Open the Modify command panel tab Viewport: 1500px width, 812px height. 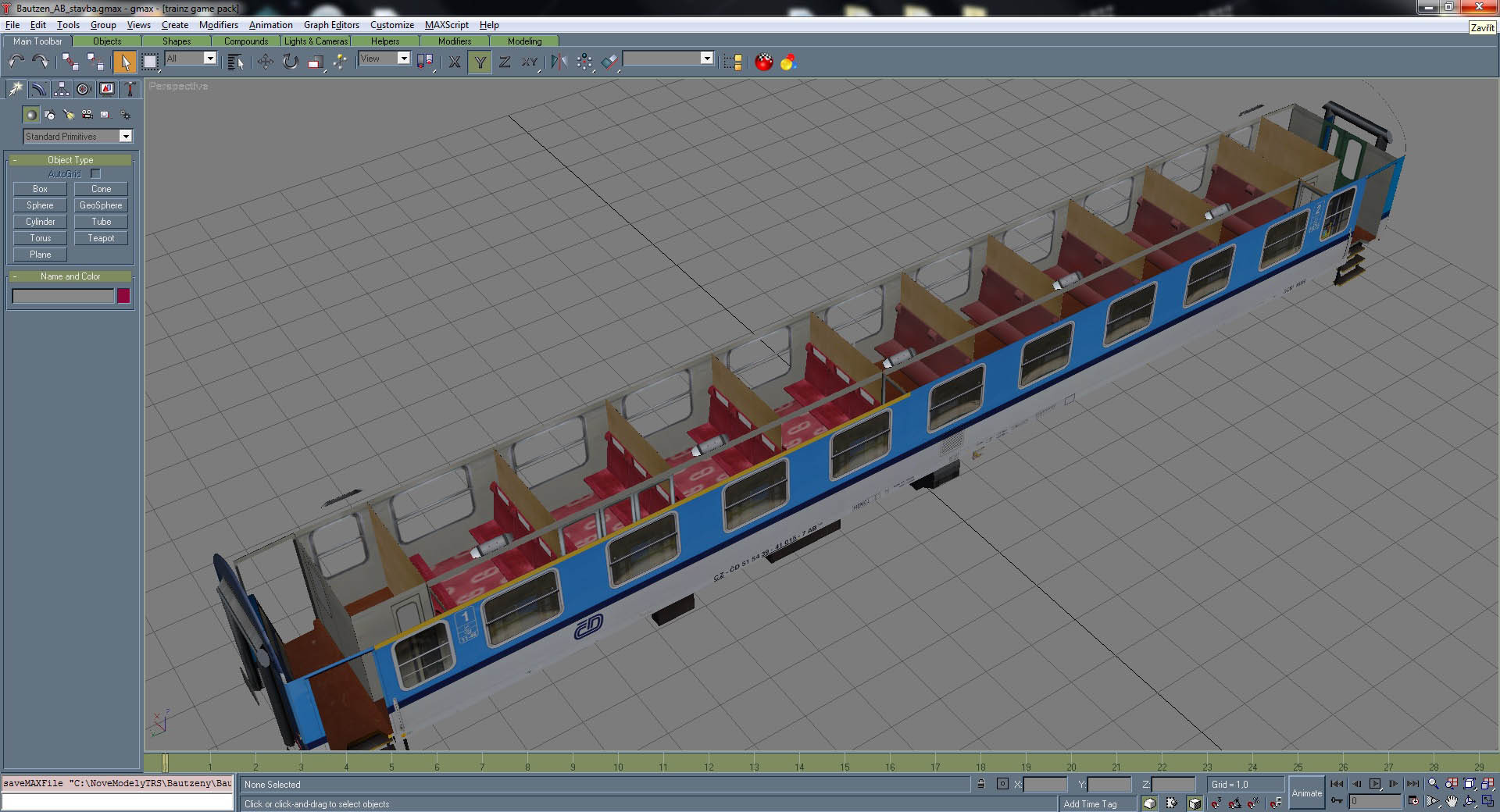(x=38, y=89)
